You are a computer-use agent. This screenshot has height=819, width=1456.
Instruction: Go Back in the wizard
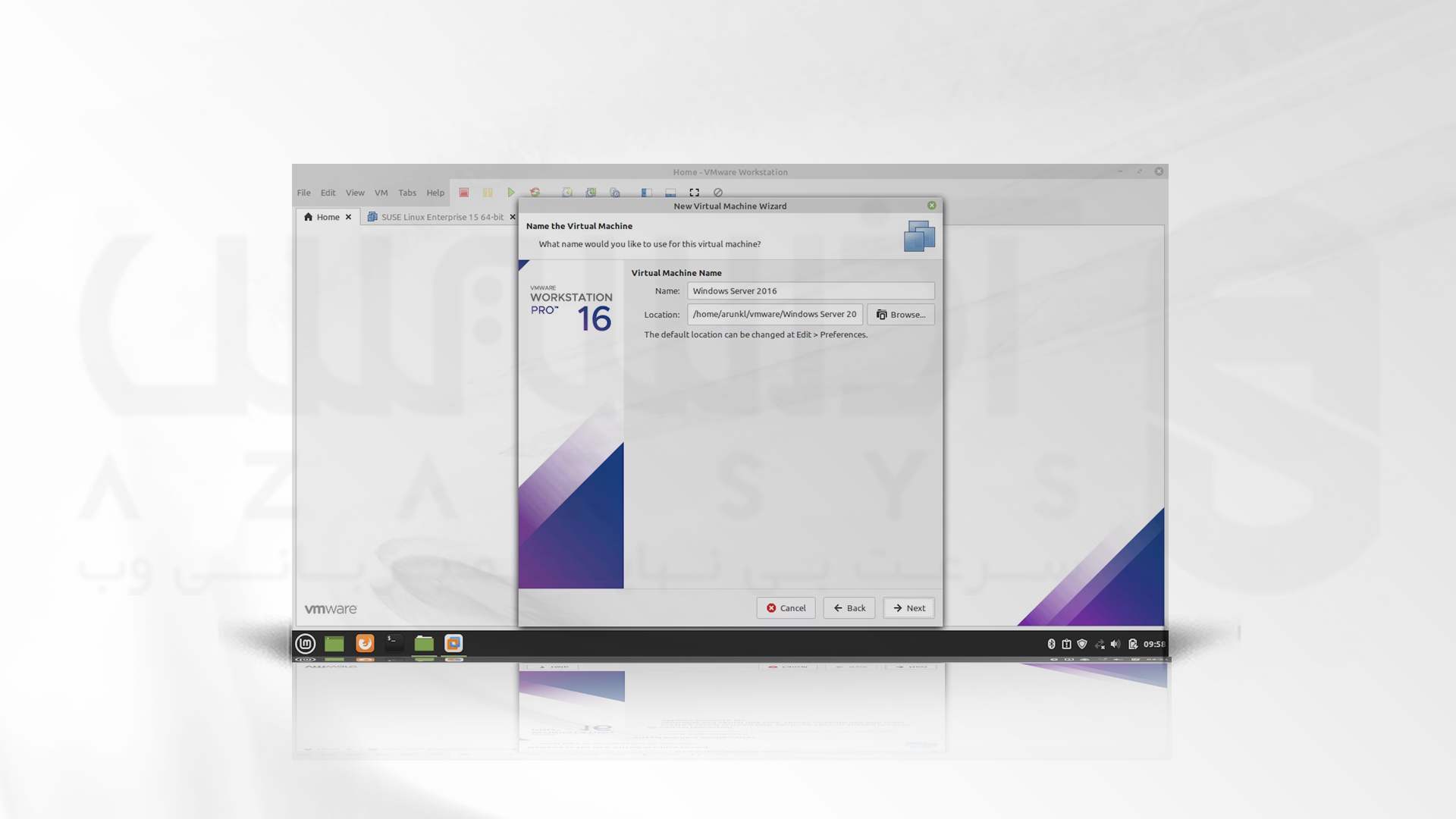click(x=849, y=607)
